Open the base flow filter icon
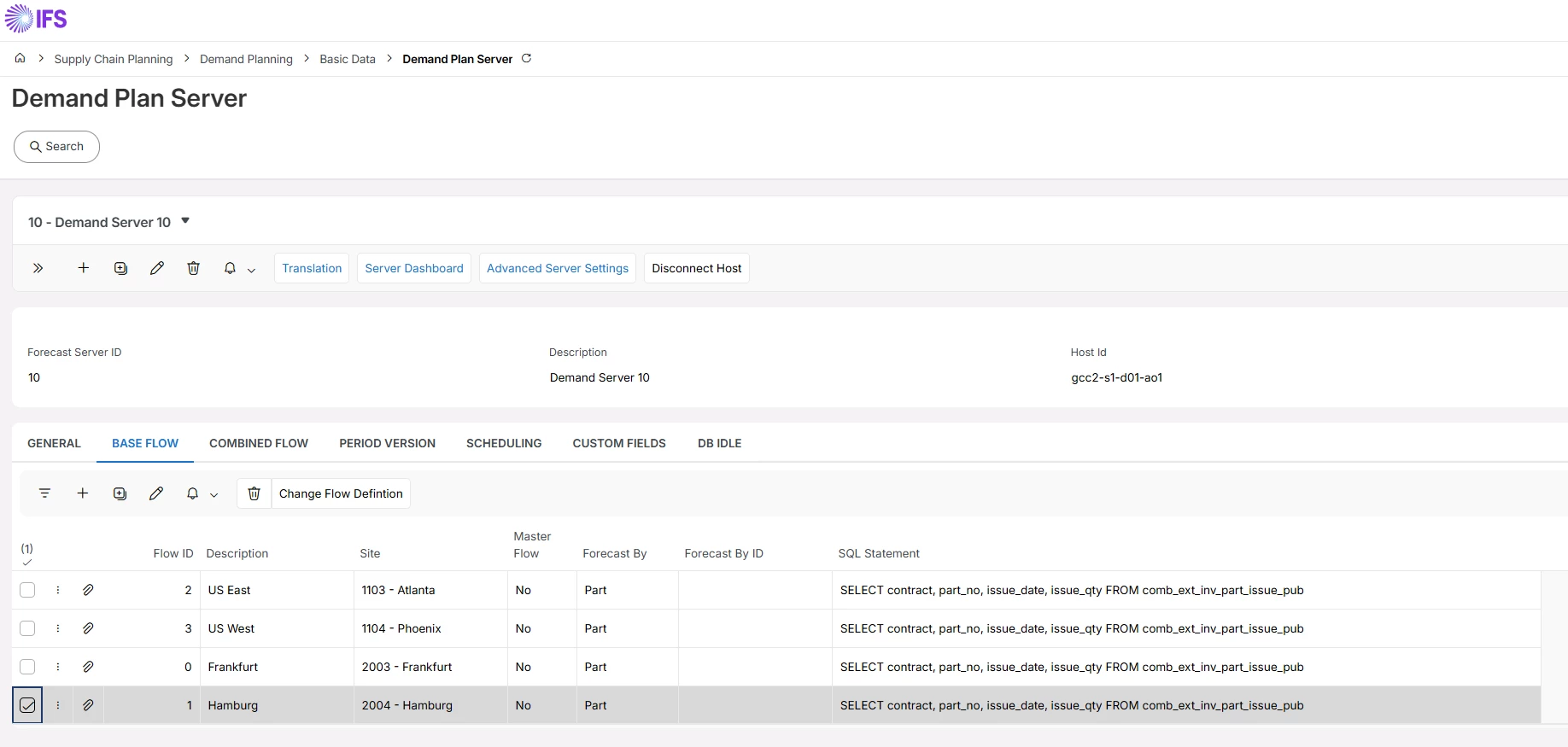The width and height of the screenshot is (1568, 747). 45,493
